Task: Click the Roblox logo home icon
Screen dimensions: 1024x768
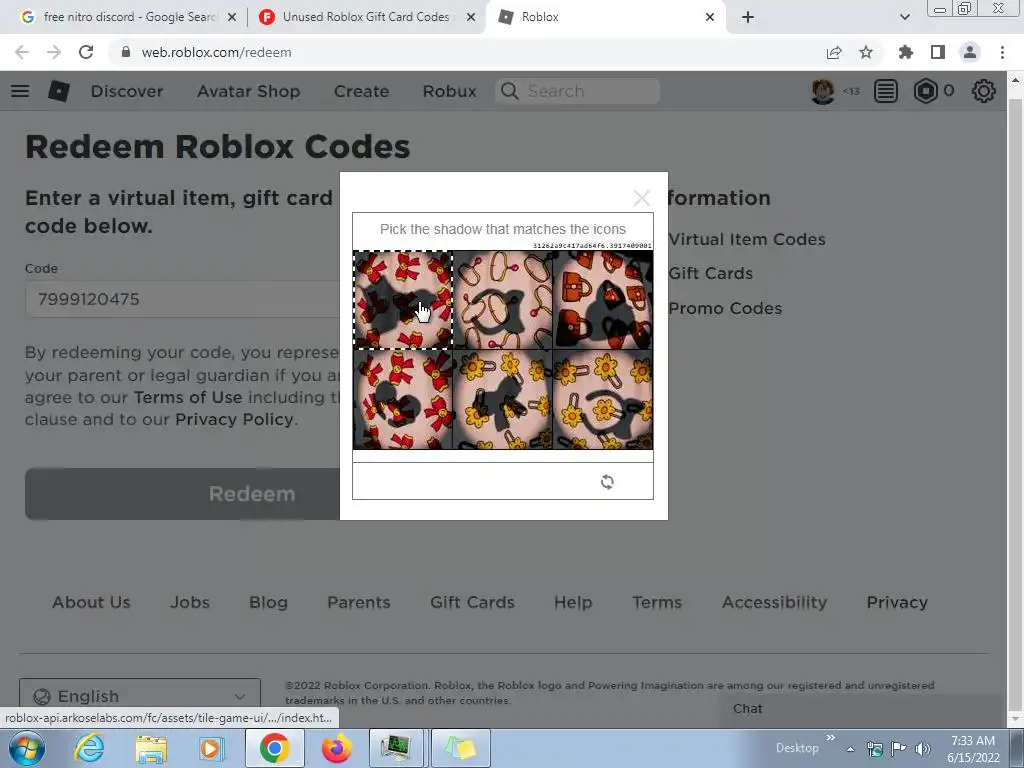Action: coord(59,91)
